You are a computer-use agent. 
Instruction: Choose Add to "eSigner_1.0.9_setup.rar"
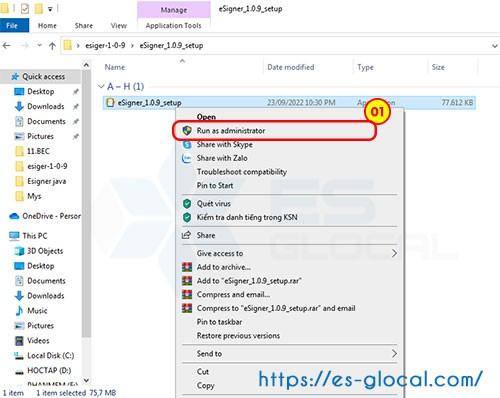249,281
